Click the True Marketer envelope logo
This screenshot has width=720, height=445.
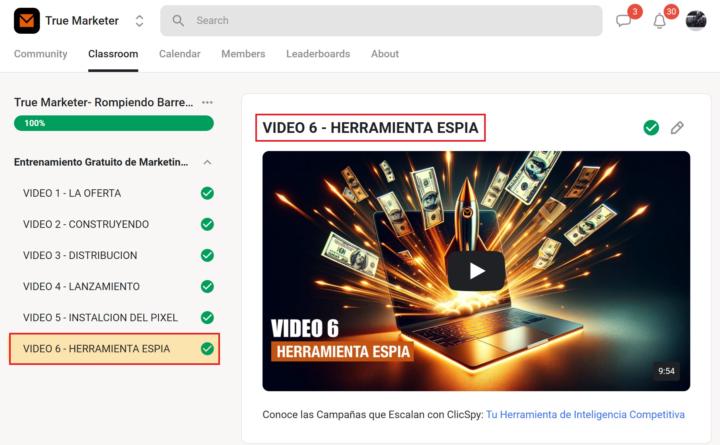point(27,21)
